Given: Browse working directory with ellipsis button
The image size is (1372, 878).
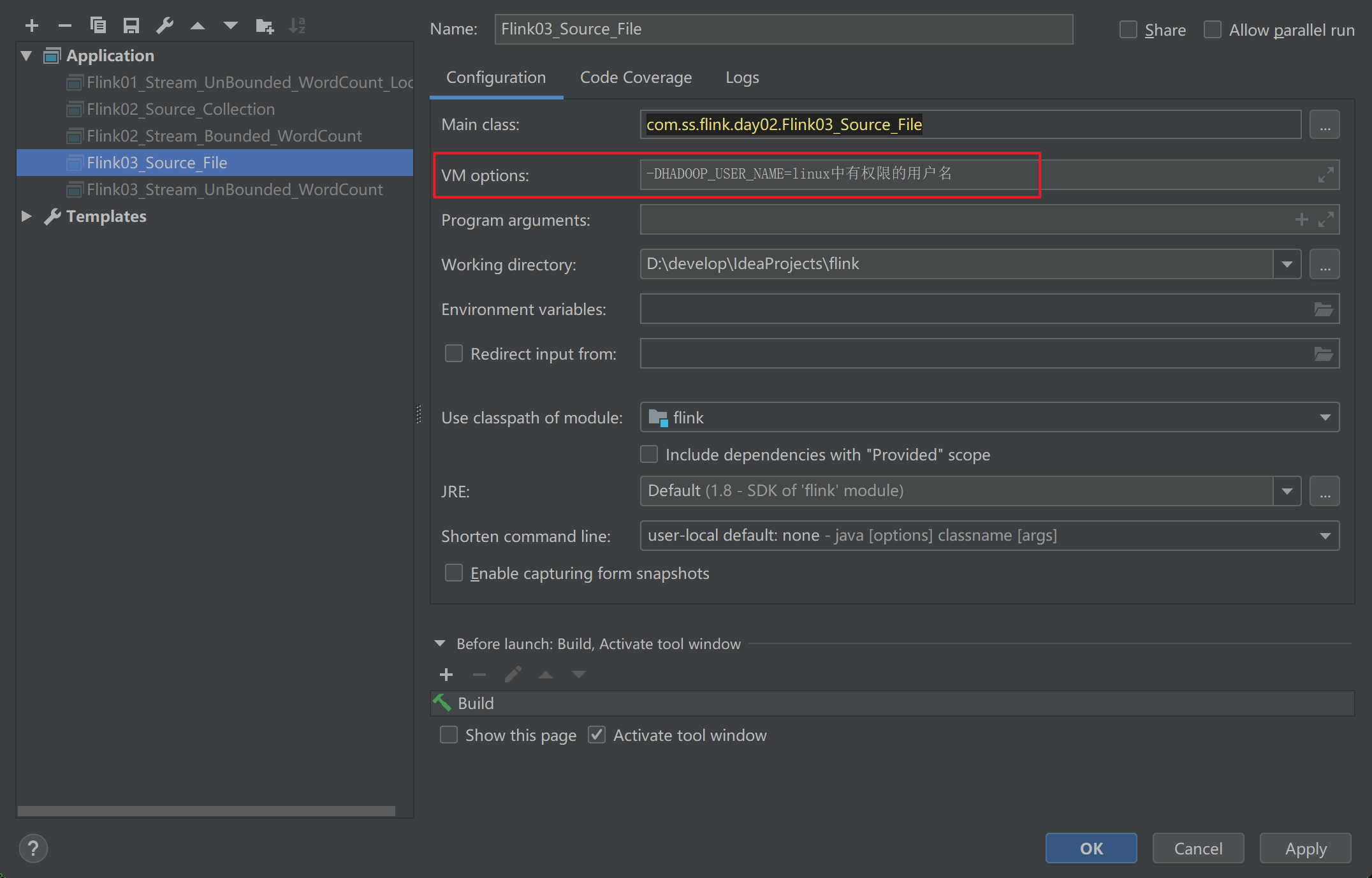Looking at the screenshot, I should [x=1325, y=264].
